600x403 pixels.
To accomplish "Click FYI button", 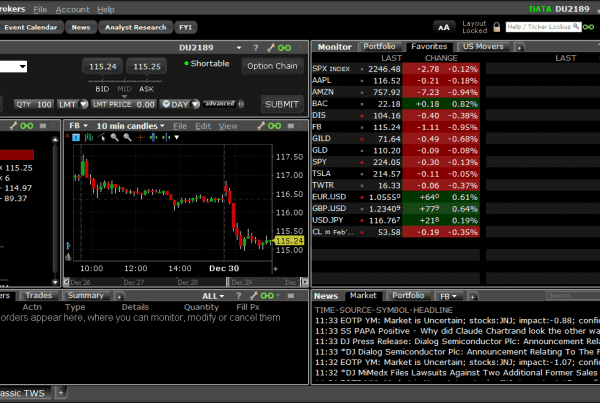I will [x=186, y=28].
